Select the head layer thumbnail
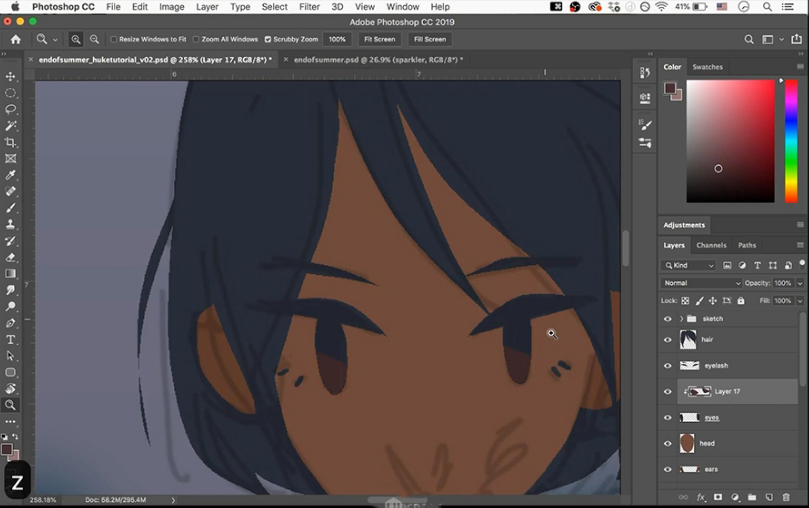 point(687,443)
